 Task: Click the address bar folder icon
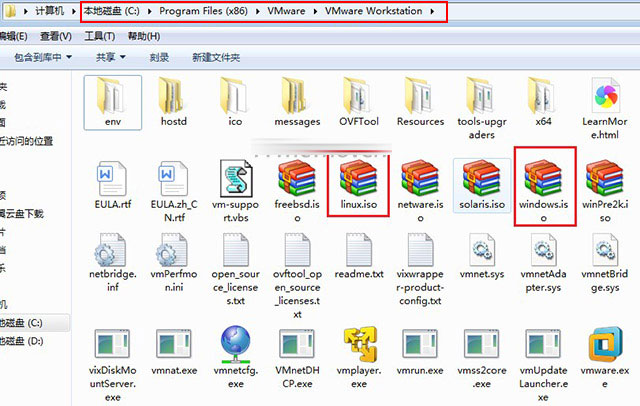click(10, 11)
